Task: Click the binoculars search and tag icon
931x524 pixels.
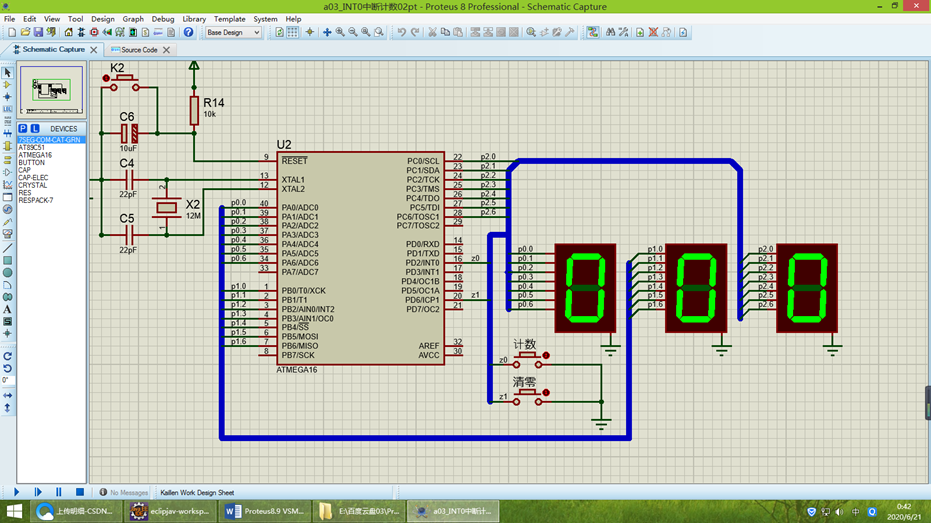Action: 610,32
